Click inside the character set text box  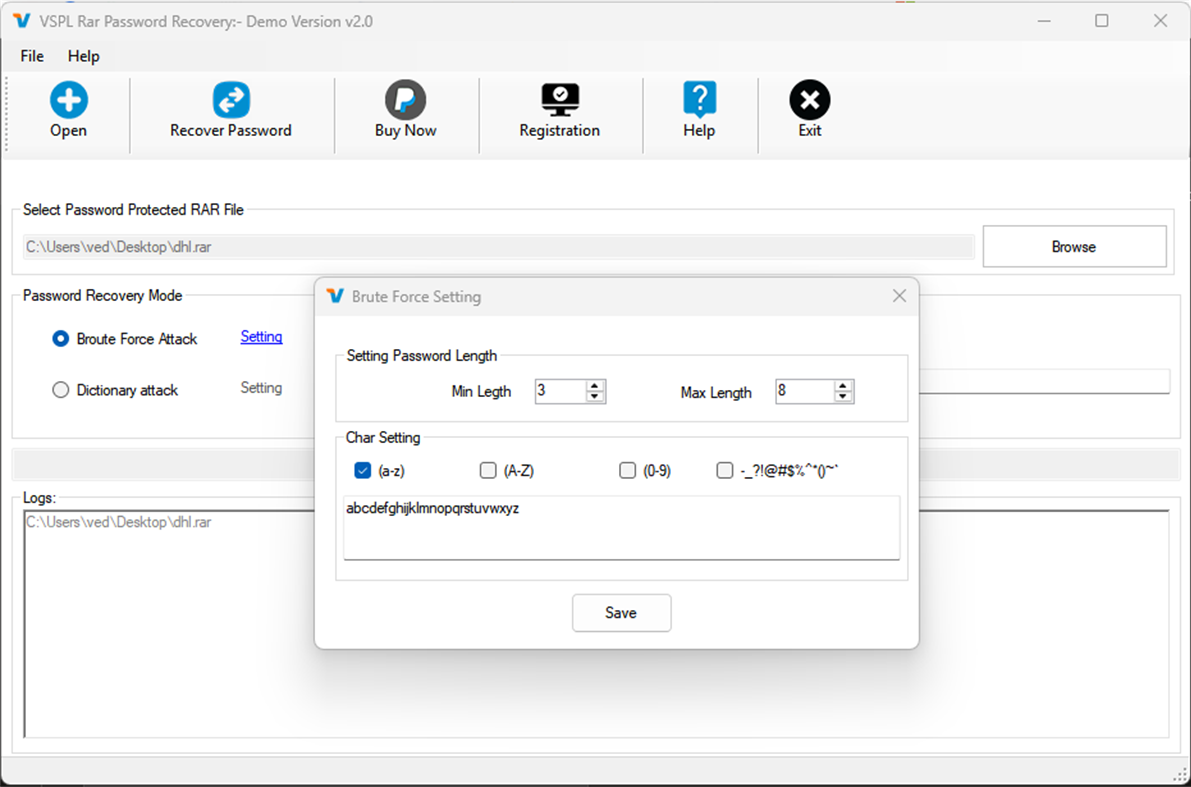point(620,527)
